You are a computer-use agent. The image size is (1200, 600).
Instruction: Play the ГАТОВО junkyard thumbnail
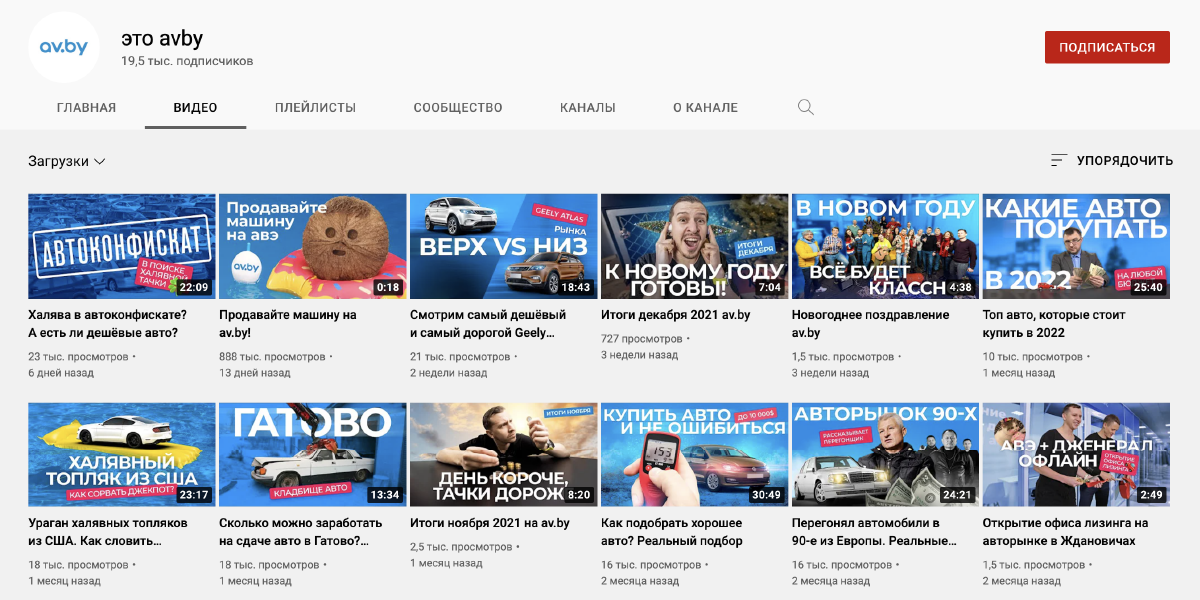[x=313, y=455]
